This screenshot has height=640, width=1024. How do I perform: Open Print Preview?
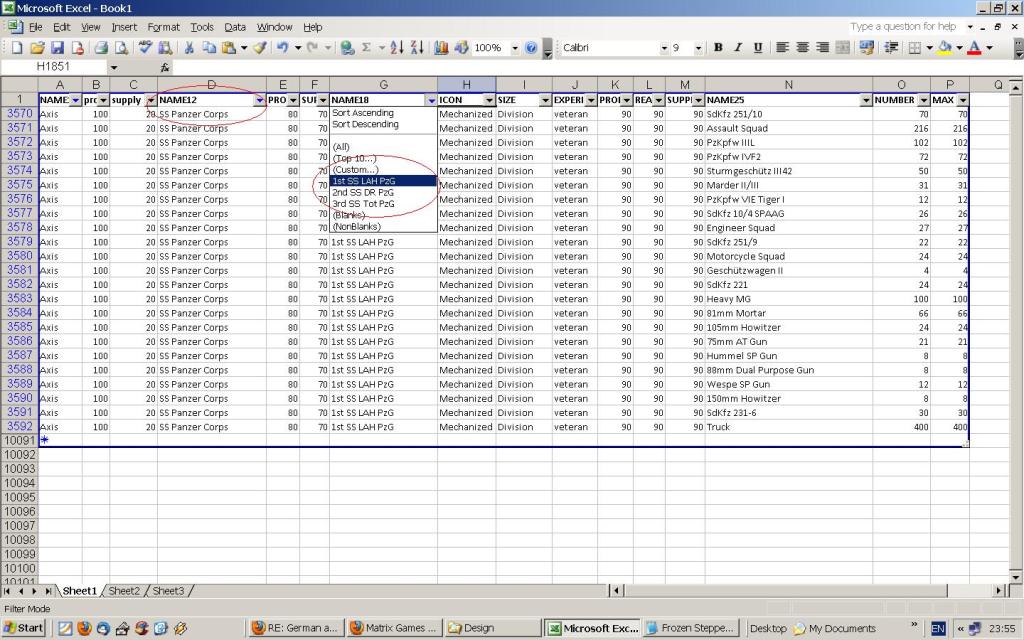point(121,47)
